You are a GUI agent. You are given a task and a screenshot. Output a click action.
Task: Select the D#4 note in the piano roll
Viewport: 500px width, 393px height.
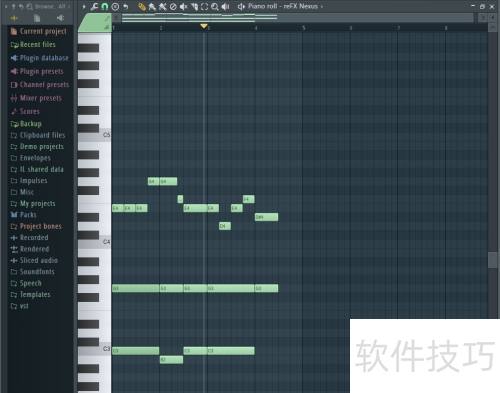(266, 217)
